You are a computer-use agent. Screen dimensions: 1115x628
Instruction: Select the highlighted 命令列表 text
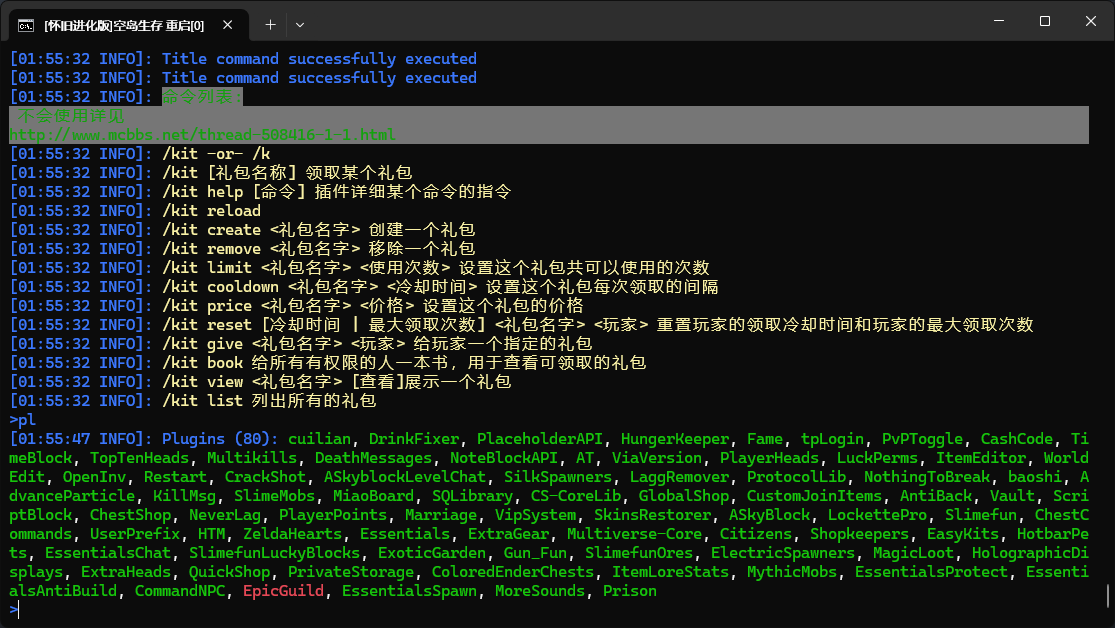[x=200, y=96]
